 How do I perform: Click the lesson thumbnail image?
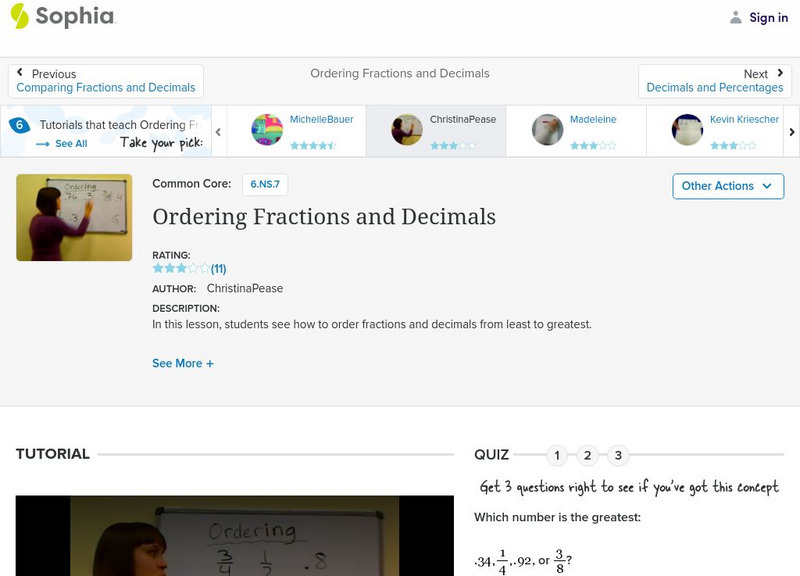pyautogui.click(x=74, y=218)
